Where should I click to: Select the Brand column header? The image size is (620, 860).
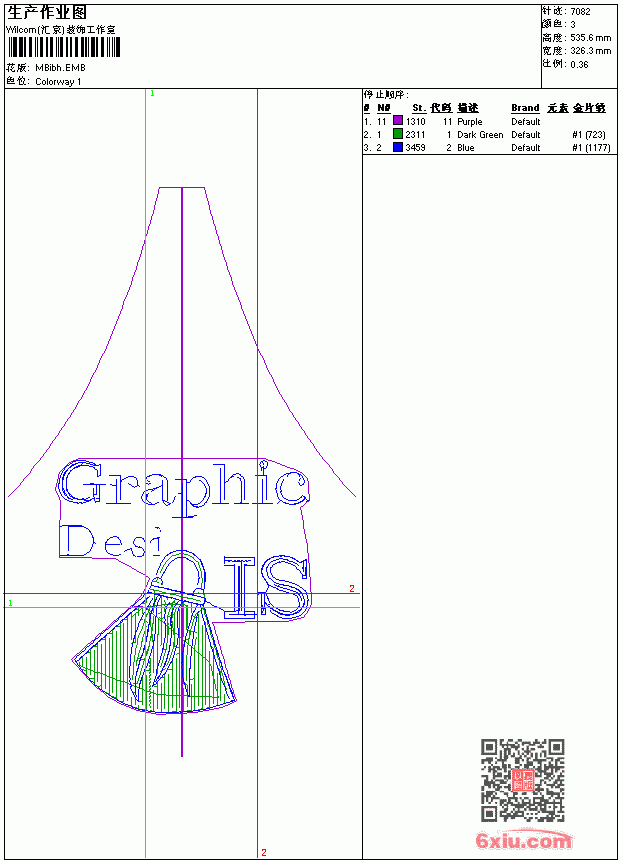525,108
